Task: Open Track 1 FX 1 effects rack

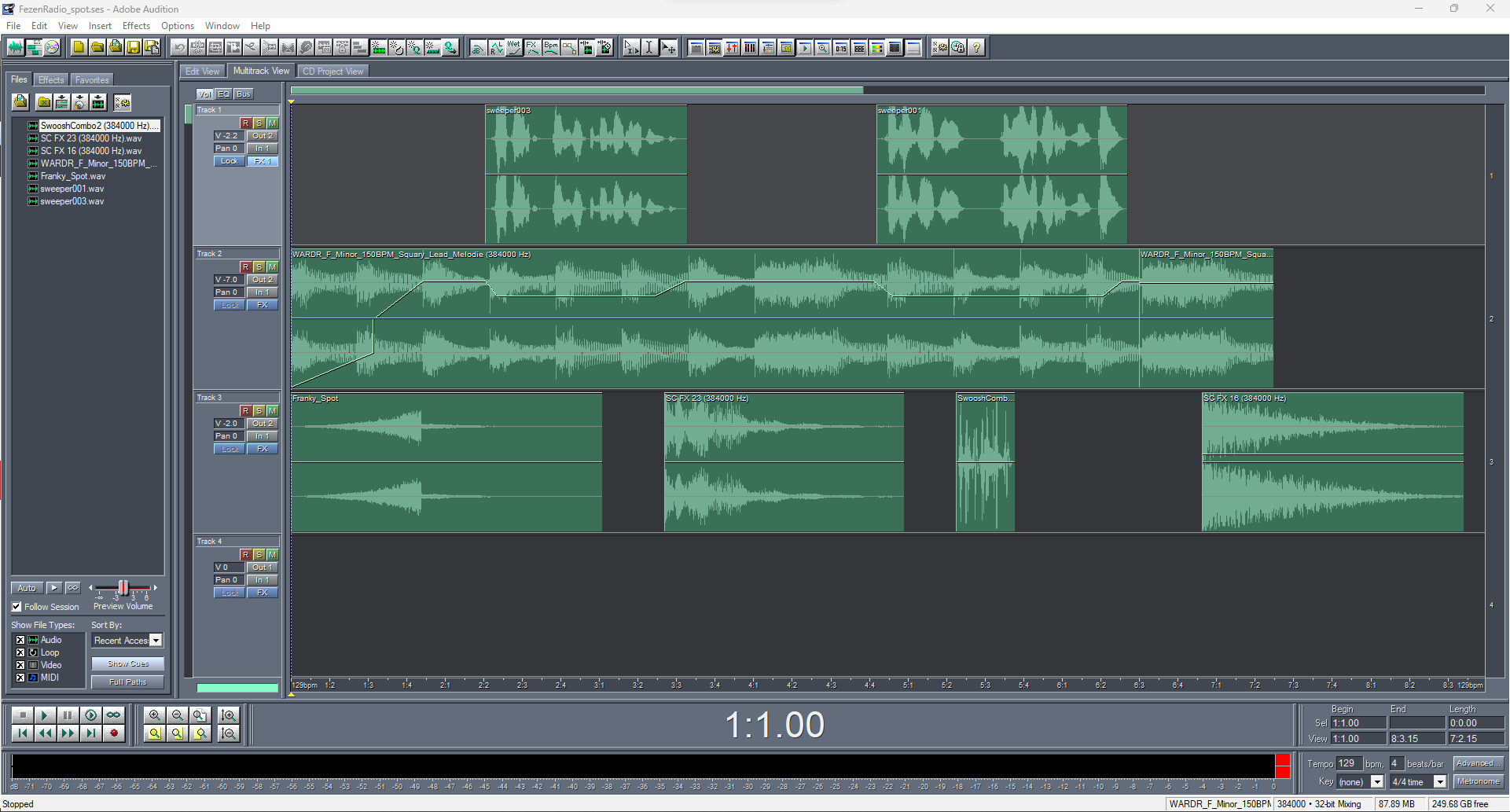Action: point(263,161)
